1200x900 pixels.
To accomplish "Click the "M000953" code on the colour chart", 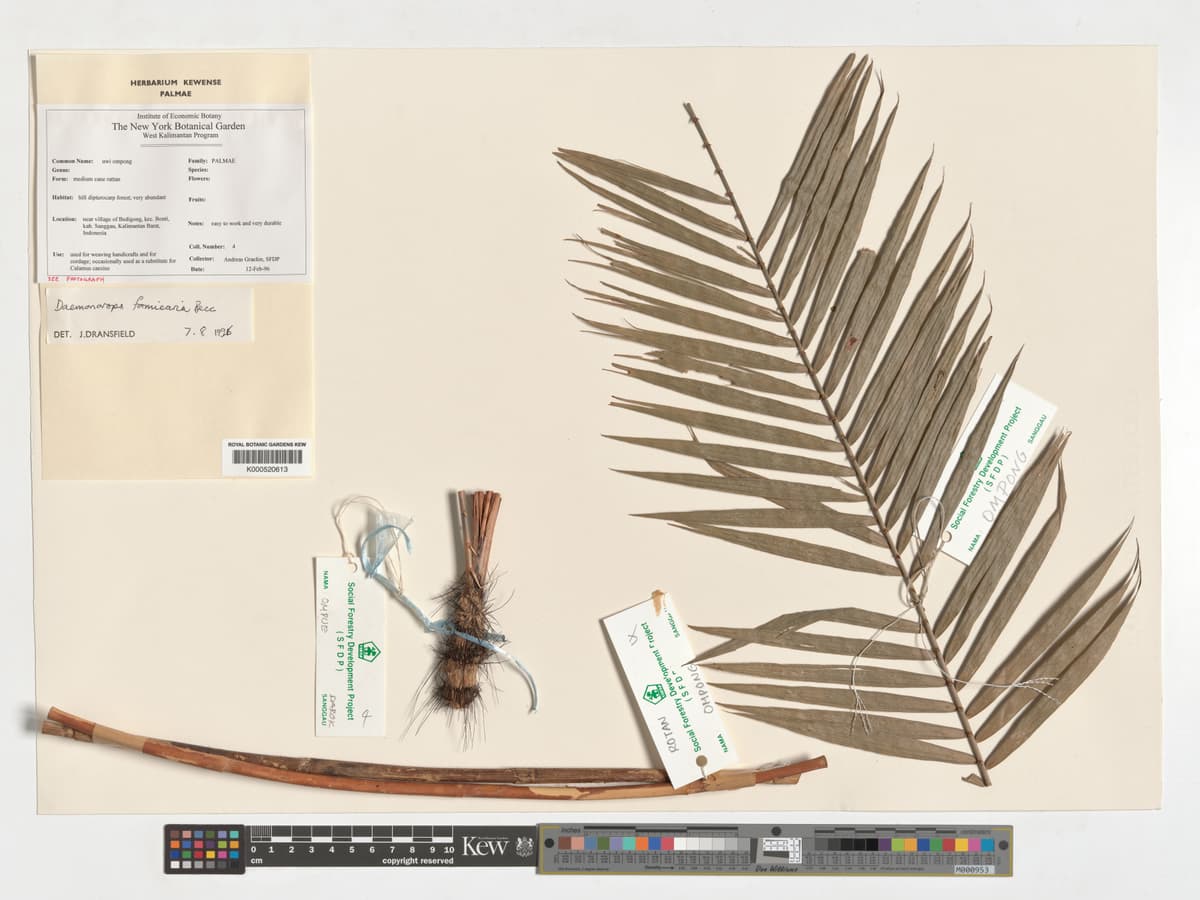I will 973,869.
